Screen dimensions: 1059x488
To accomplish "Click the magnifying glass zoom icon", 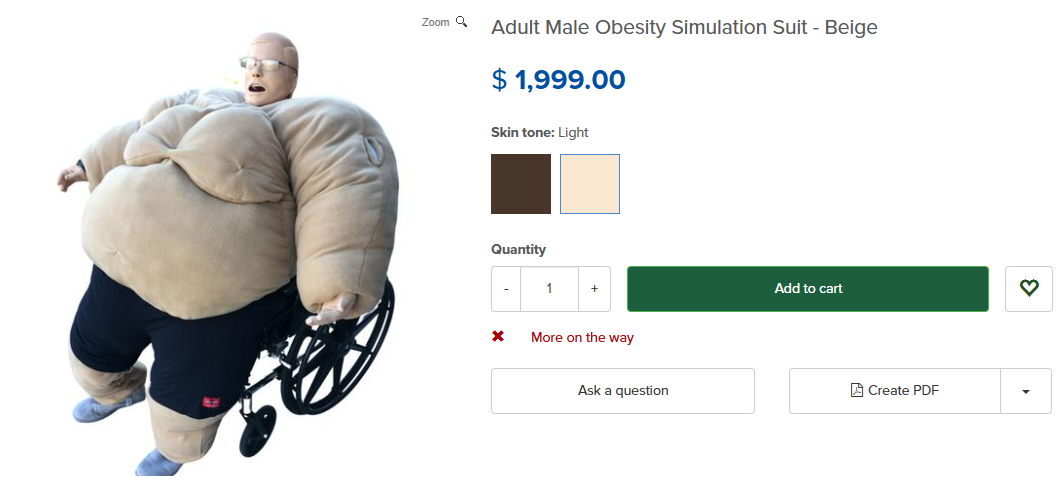I will pos(461,22).
